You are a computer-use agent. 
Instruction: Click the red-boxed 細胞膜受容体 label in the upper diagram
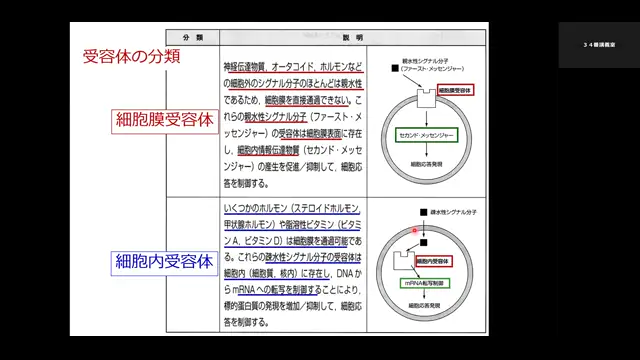click(456, 90)
